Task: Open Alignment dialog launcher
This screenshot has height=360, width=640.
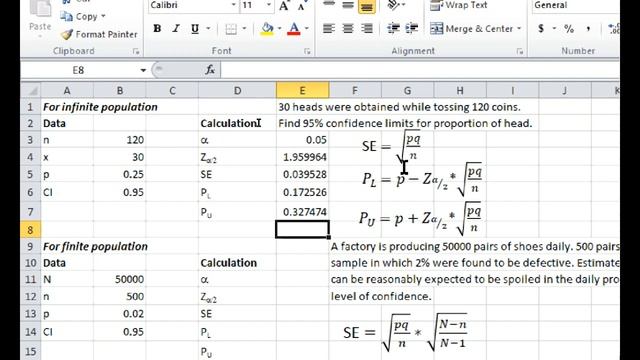Action: click(x=520, y=51)
